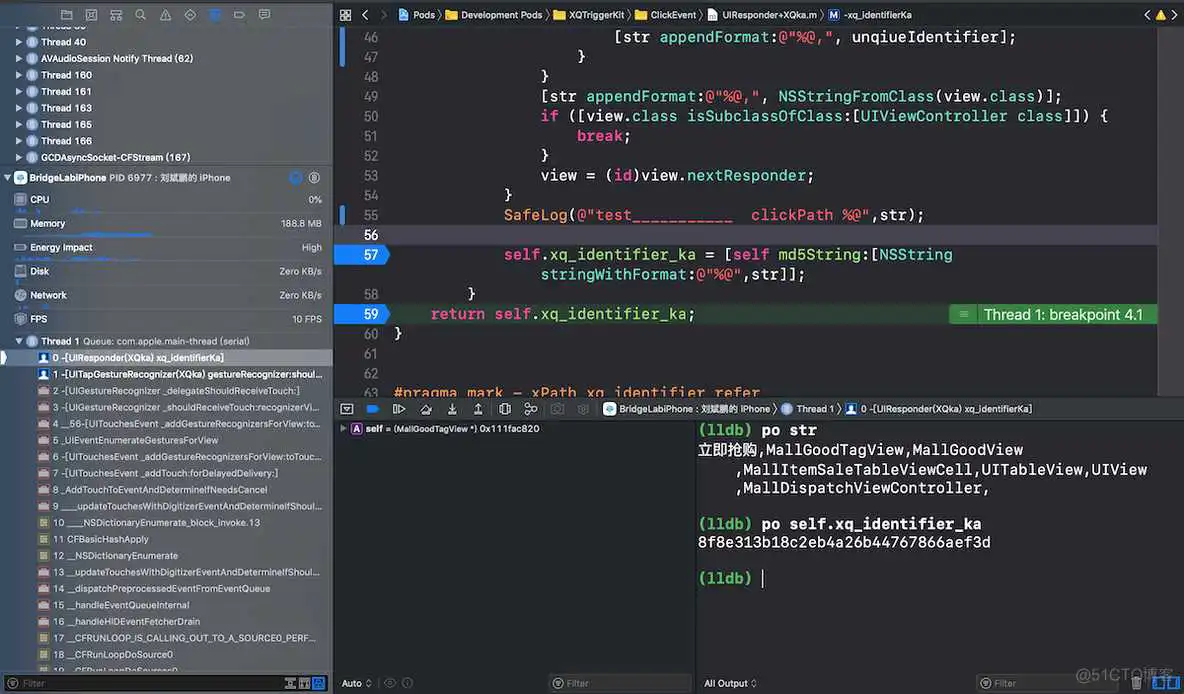Open the Find navigator magnifier icon
Image resolution: width=1184 pixels, height=694 pixels.
point(140,15)
